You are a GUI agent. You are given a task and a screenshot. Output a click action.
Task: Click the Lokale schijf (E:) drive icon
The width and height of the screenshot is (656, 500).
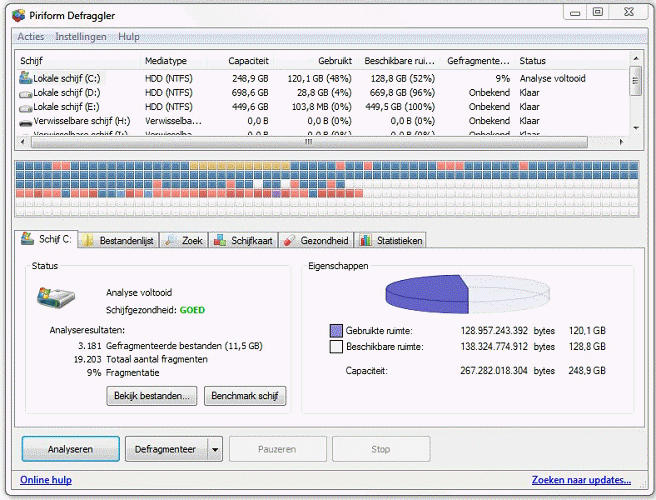tap(26, 108)
